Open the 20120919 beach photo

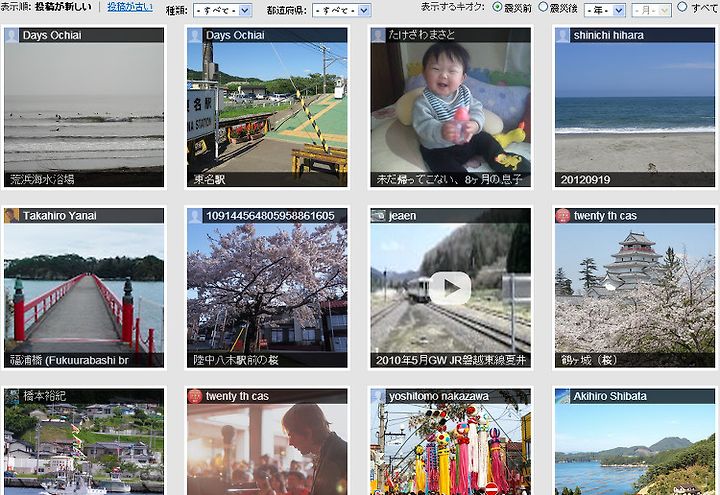(x=635, y=107)
